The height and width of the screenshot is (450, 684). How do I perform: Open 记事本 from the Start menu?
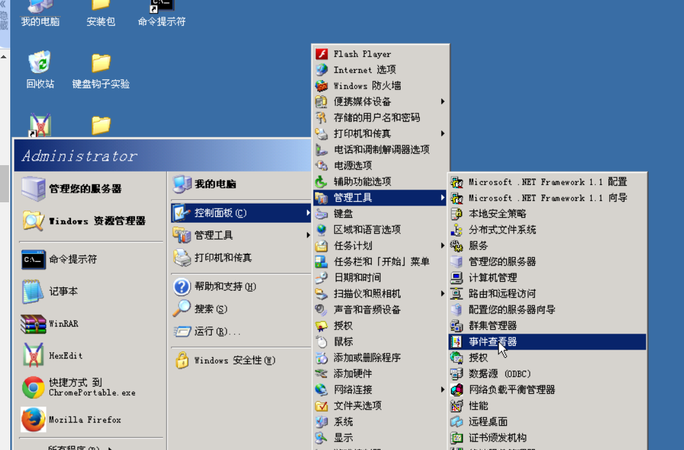pos(91,291)
